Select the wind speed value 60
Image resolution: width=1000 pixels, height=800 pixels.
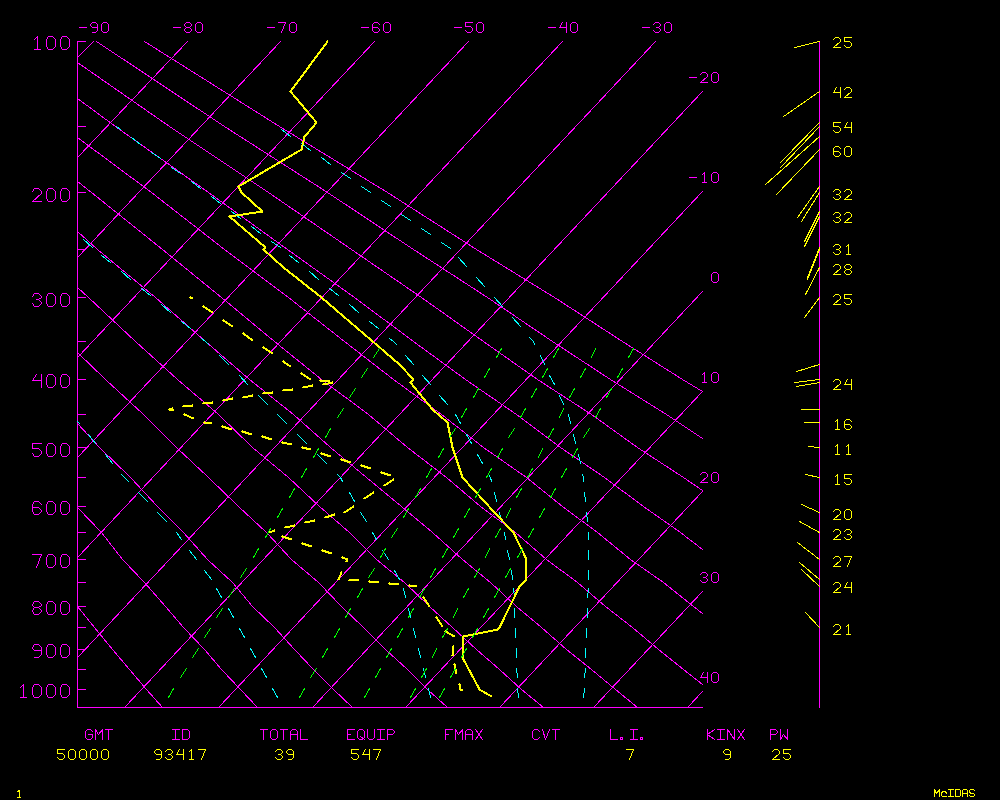pyautogui.click(x=842, y=152)
